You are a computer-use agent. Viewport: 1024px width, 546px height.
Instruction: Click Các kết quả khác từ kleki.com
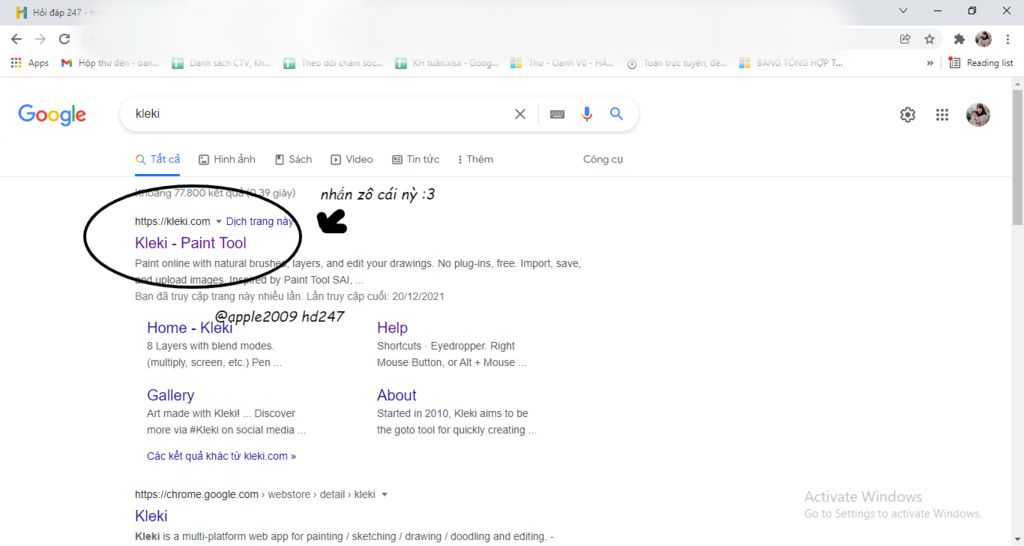coord(221,456)
